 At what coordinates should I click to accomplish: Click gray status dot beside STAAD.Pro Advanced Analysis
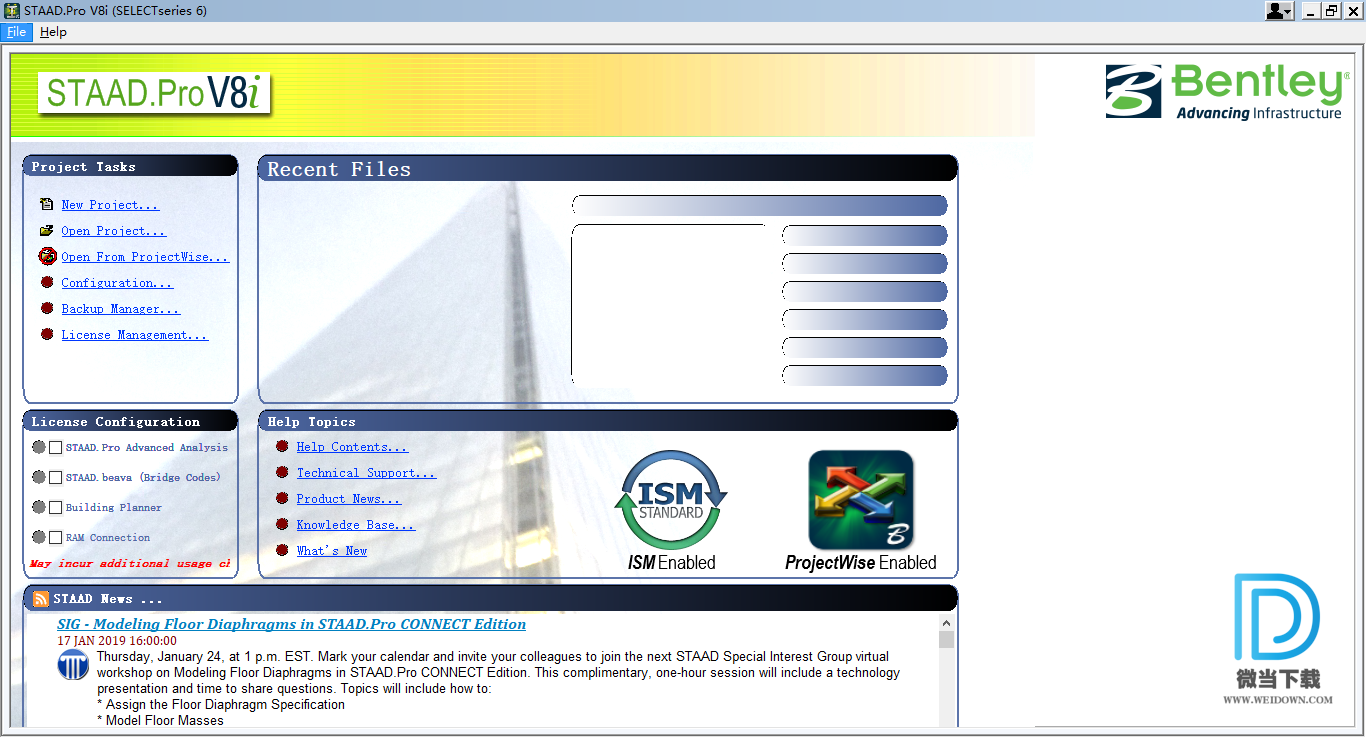pyautogui.click(x=39, y=447)
